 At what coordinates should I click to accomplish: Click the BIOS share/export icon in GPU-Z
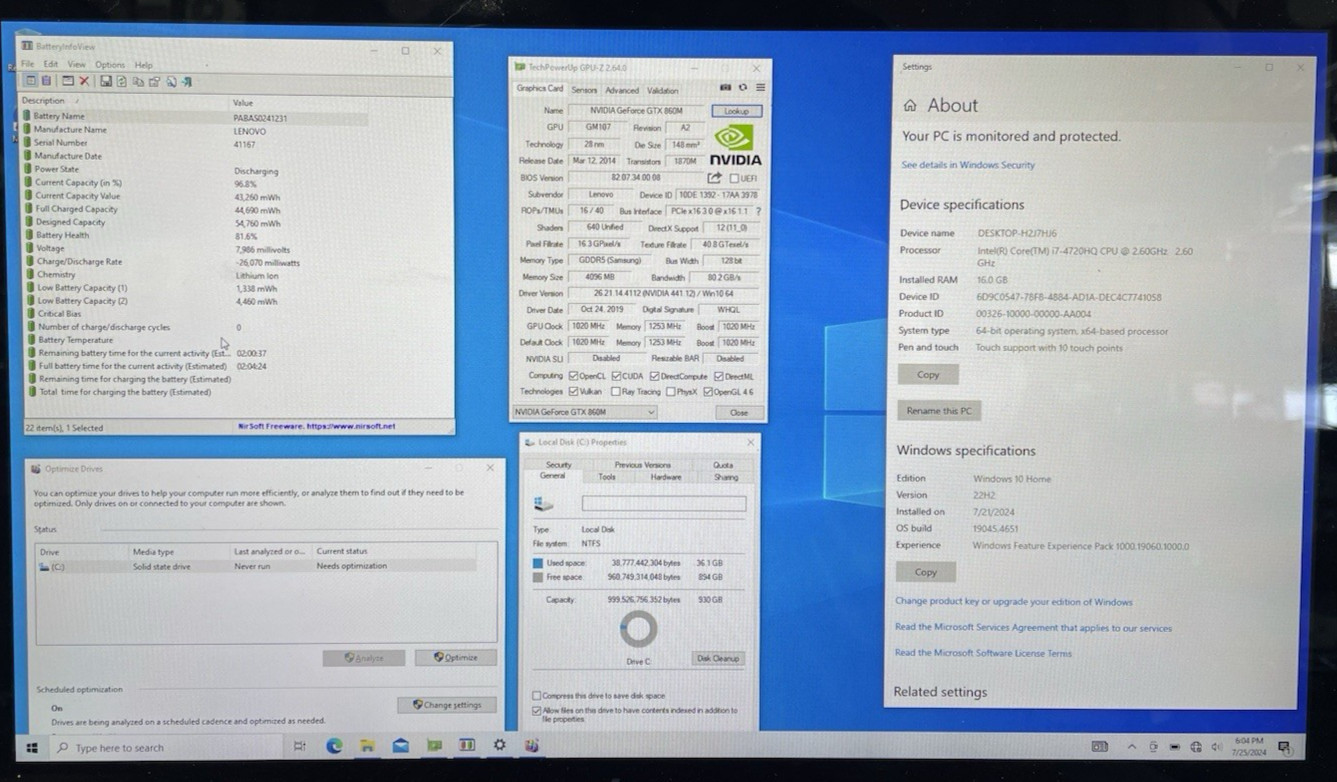[x=714, y=177]
